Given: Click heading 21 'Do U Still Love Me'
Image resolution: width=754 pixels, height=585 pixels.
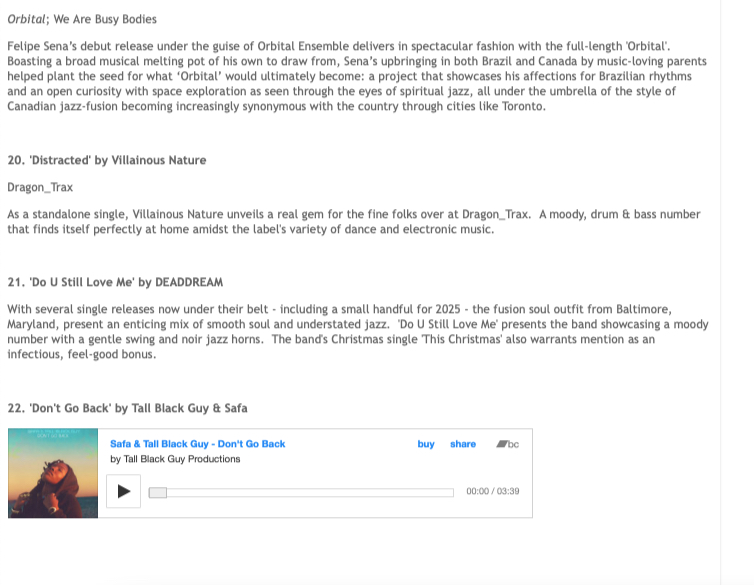Looking at the screenshot, I should [x=115, y=282].
